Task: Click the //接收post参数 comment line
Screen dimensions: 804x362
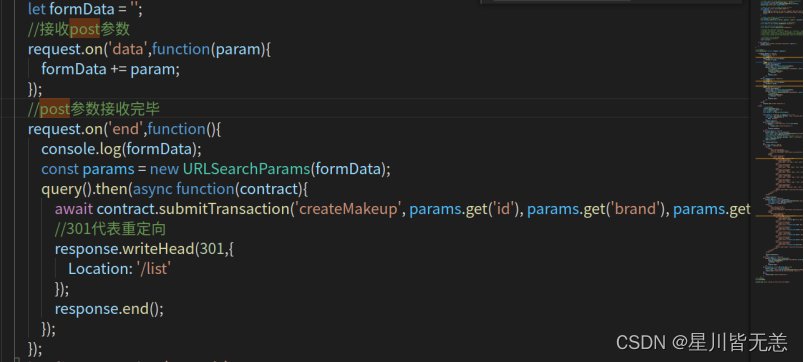Action: click(79, 29)
